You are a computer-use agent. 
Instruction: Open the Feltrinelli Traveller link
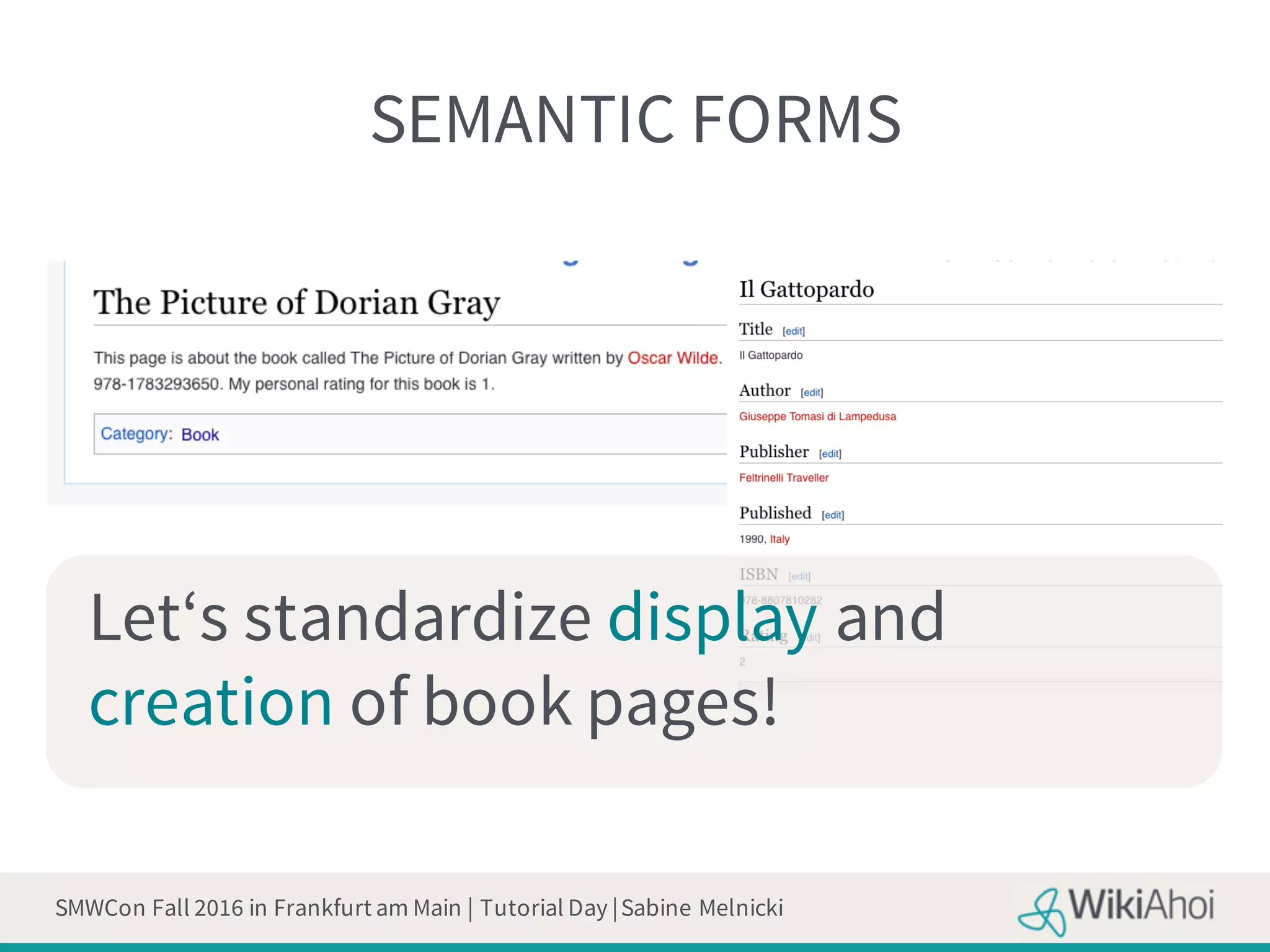[783, 478]
